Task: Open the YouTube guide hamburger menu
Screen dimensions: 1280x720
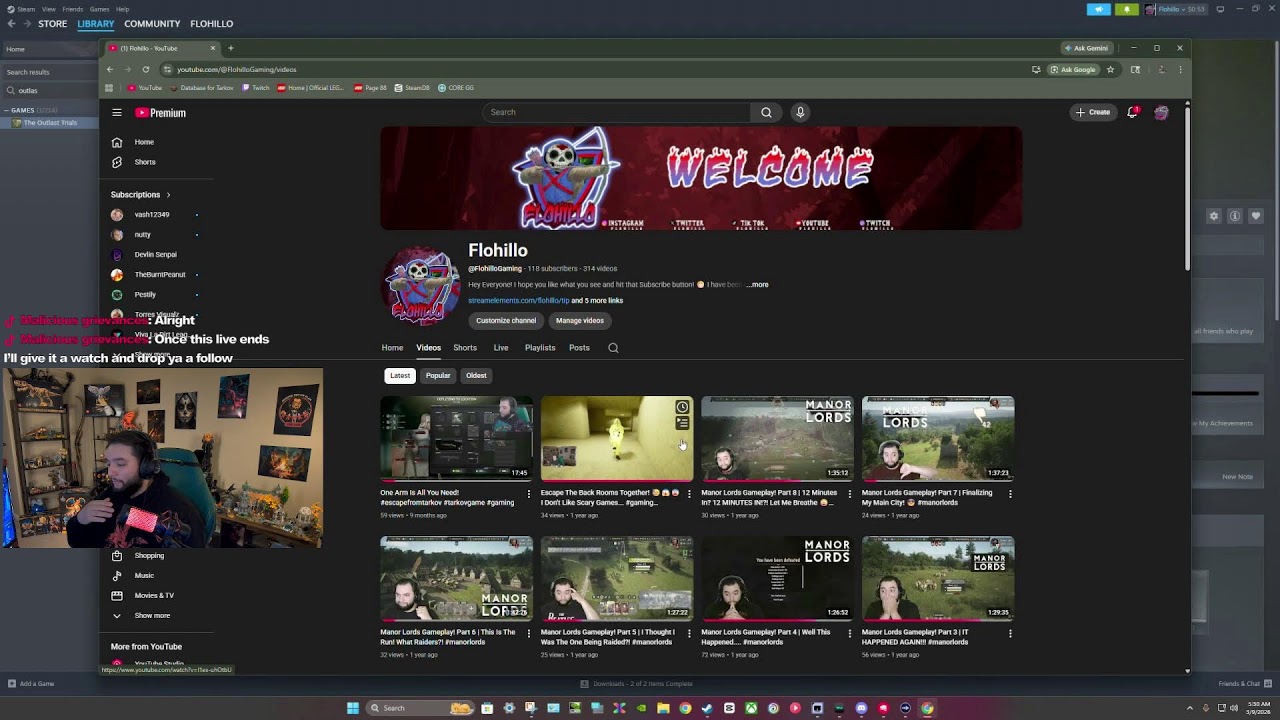Action: point(117,113)
